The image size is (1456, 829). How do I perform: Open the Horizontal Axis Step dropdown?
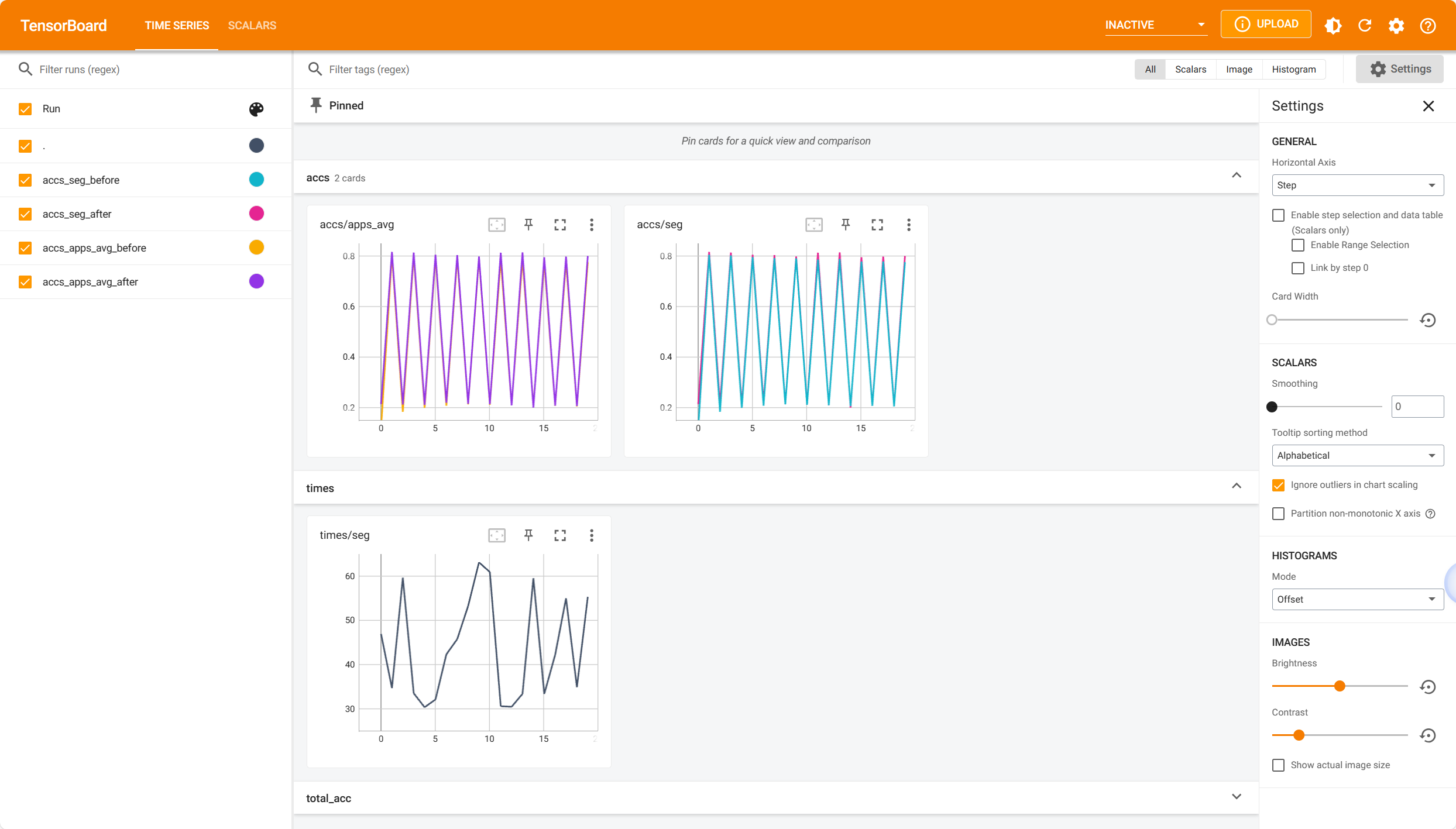click(1357, 185)
